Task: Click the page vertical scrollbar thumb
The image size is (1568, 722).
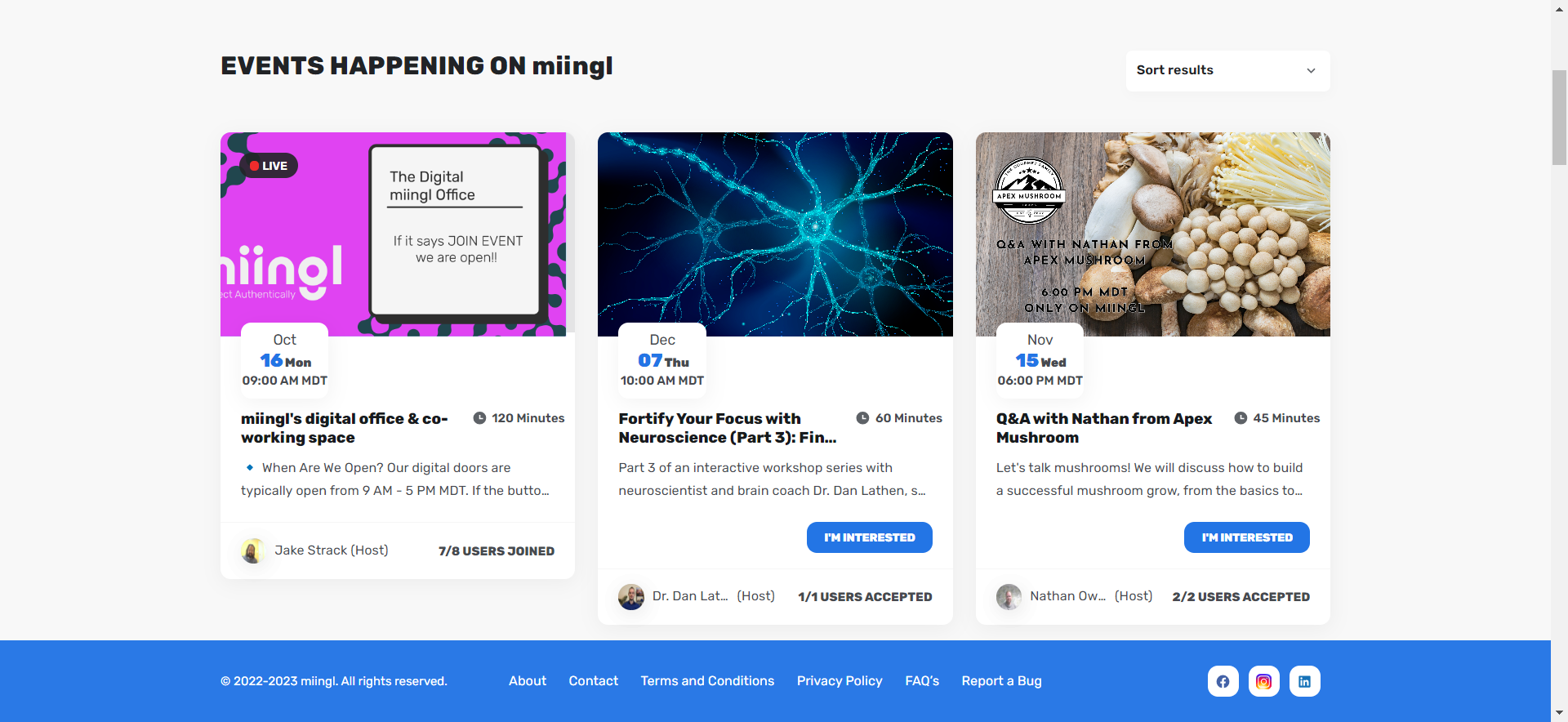Action: pos(1559,118)
